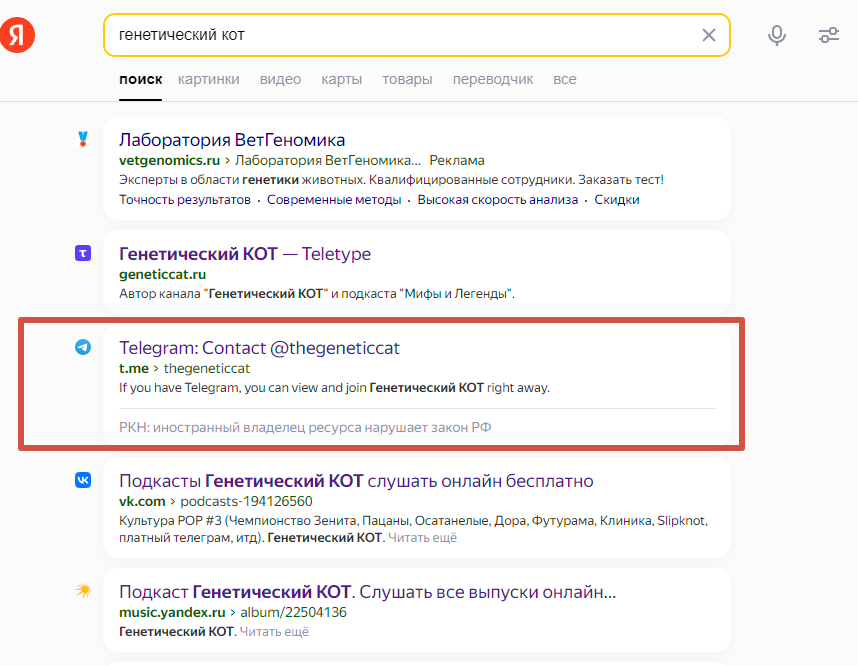Image resolution: width=858 pixels, height=666 pixels.
Task: Click the Yandex logo icon
Action: (x=18, y=35)
